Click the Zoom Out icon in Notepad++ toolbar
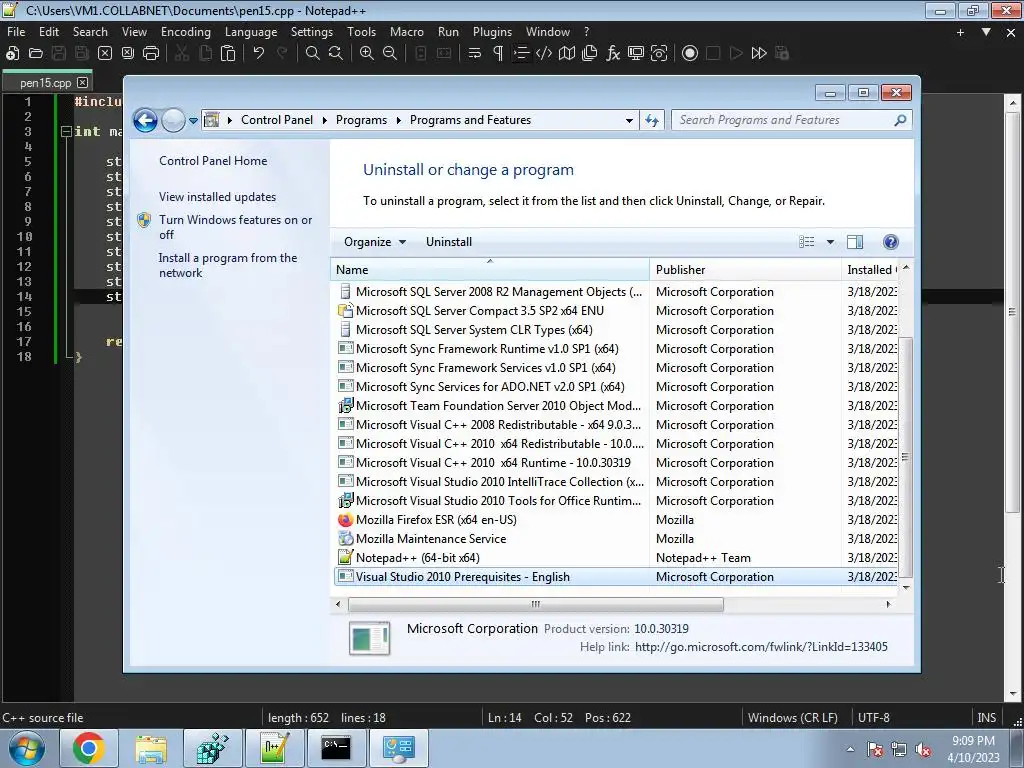The height and width of the screenshot is (768, 1024). 390,54
